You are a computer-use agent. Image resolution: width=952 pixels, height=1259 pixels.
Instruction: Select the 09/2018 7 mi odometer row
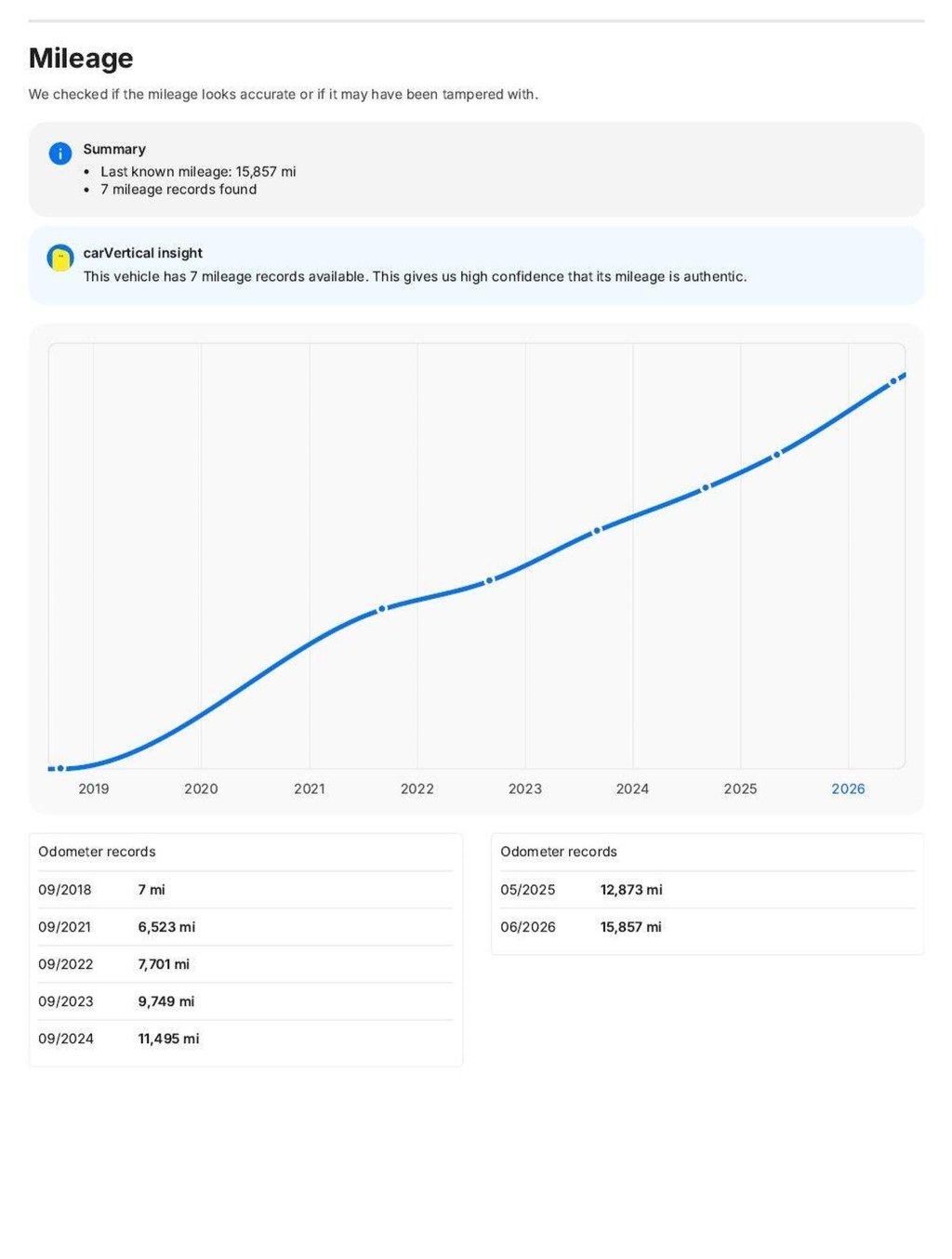tap(245, 890)
